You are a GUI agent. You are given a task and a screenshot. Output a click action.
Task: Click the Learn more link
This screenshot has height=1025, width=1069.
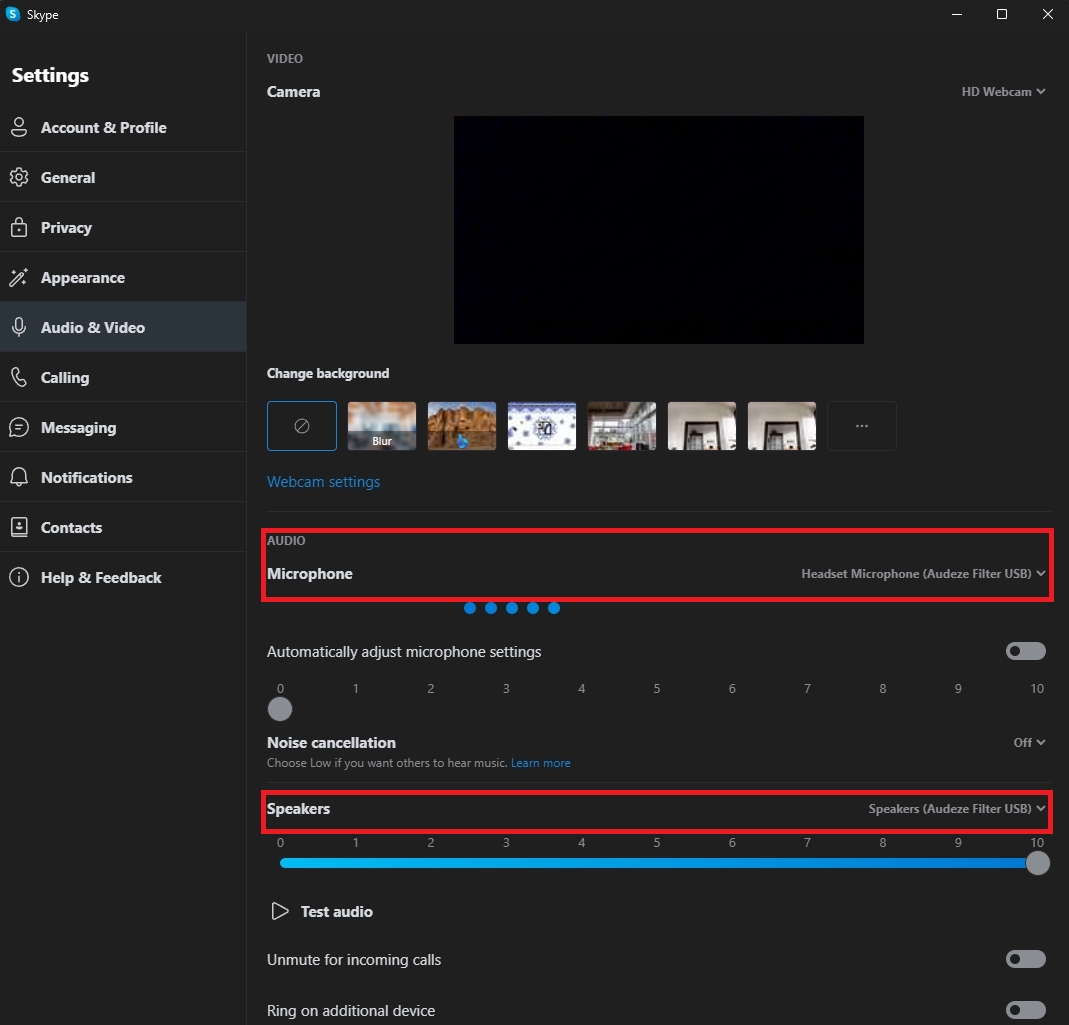tap(540, 763)
